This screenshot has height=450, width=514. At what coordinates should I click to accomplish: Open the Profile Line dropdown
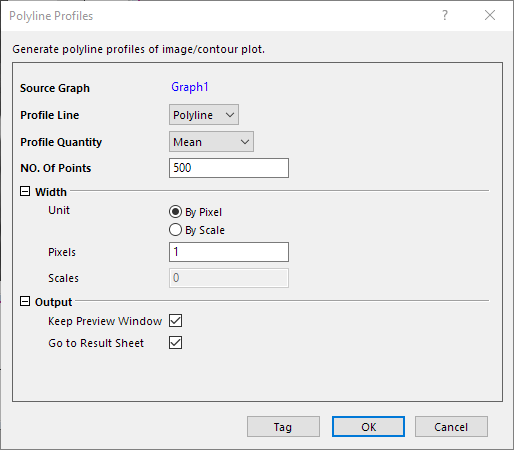204,115
